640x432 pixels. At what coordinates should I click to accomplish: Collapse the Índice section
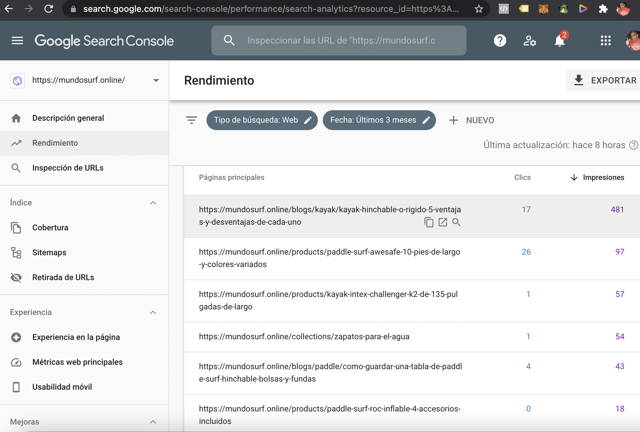[x=153, y=203]
